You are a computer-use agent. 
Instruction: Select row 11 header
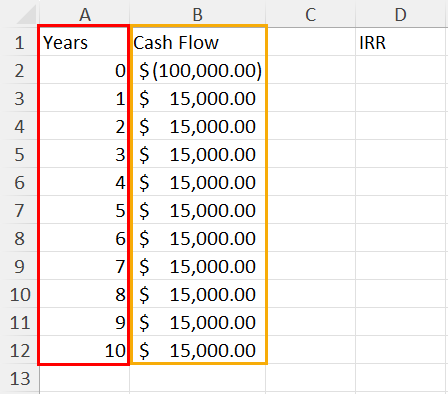tap(20, 322)
